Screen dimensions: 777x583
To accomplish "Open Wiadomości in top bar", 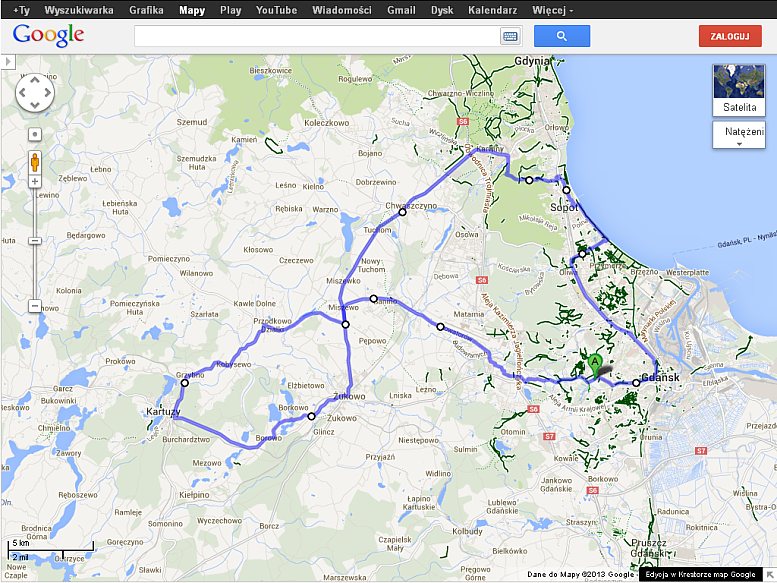I will tap(342, 10).
